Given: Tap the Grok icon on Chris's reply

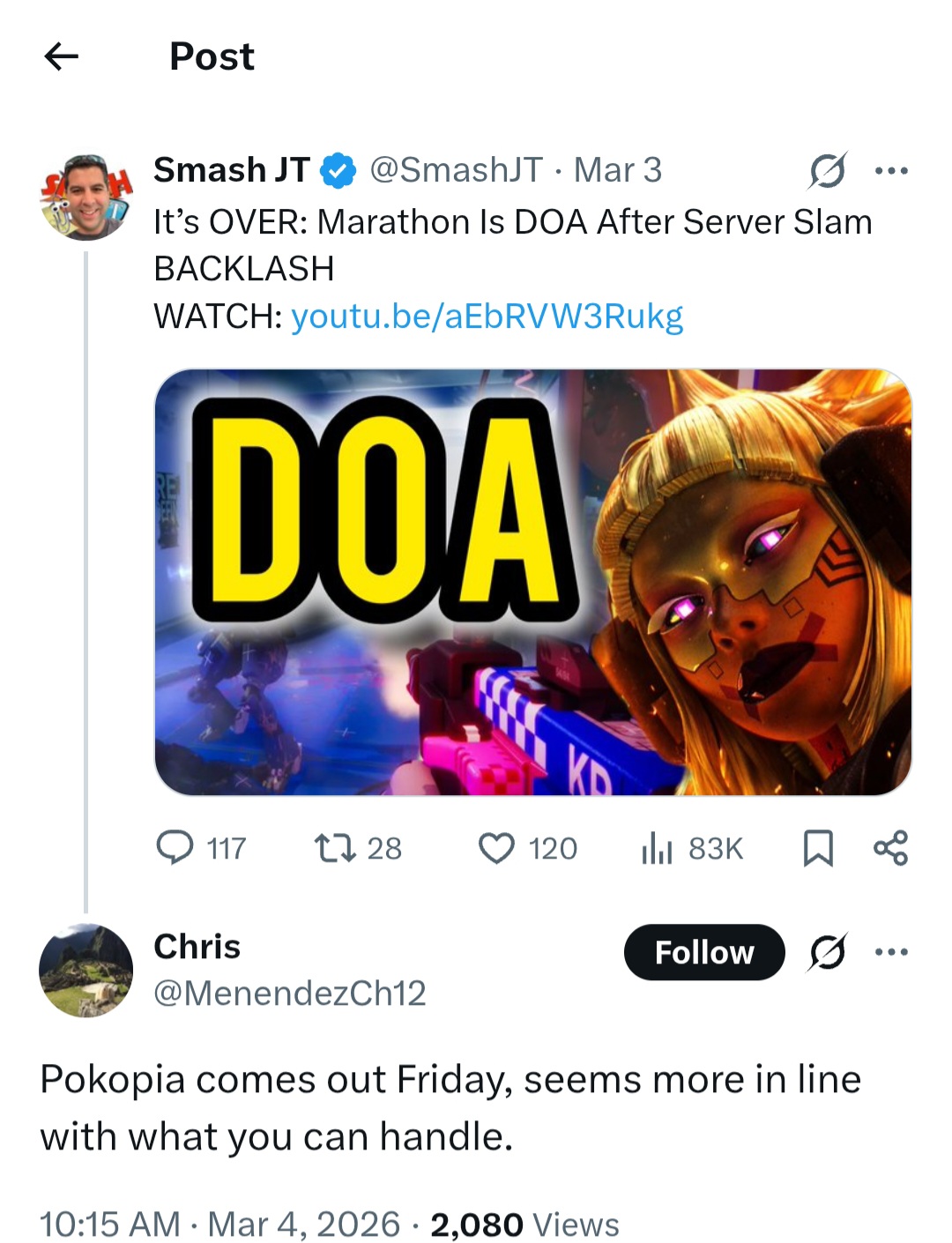Looking at the screenshot, I should point(827,952).
